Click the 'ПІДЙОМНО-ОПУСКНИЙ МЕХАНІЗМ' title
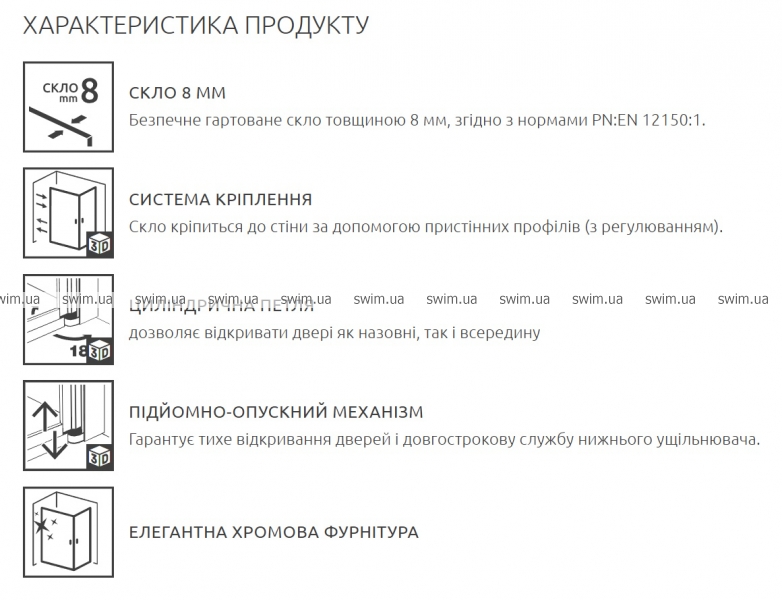 (x=276, y=412)
